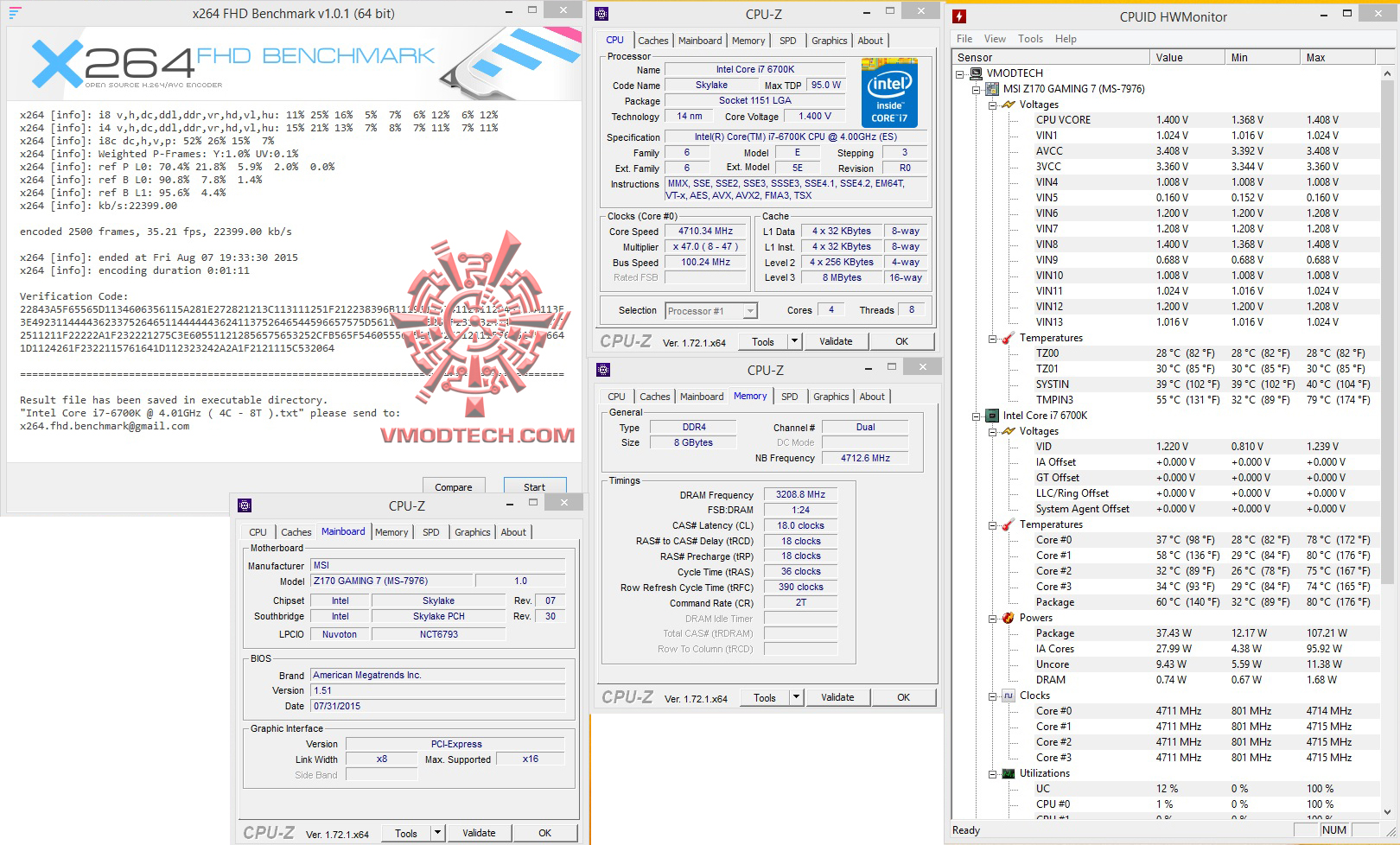Click the Utilizations icon in HWMonitor
This screenshot has width=1400, height=845.
[1008, 773]
